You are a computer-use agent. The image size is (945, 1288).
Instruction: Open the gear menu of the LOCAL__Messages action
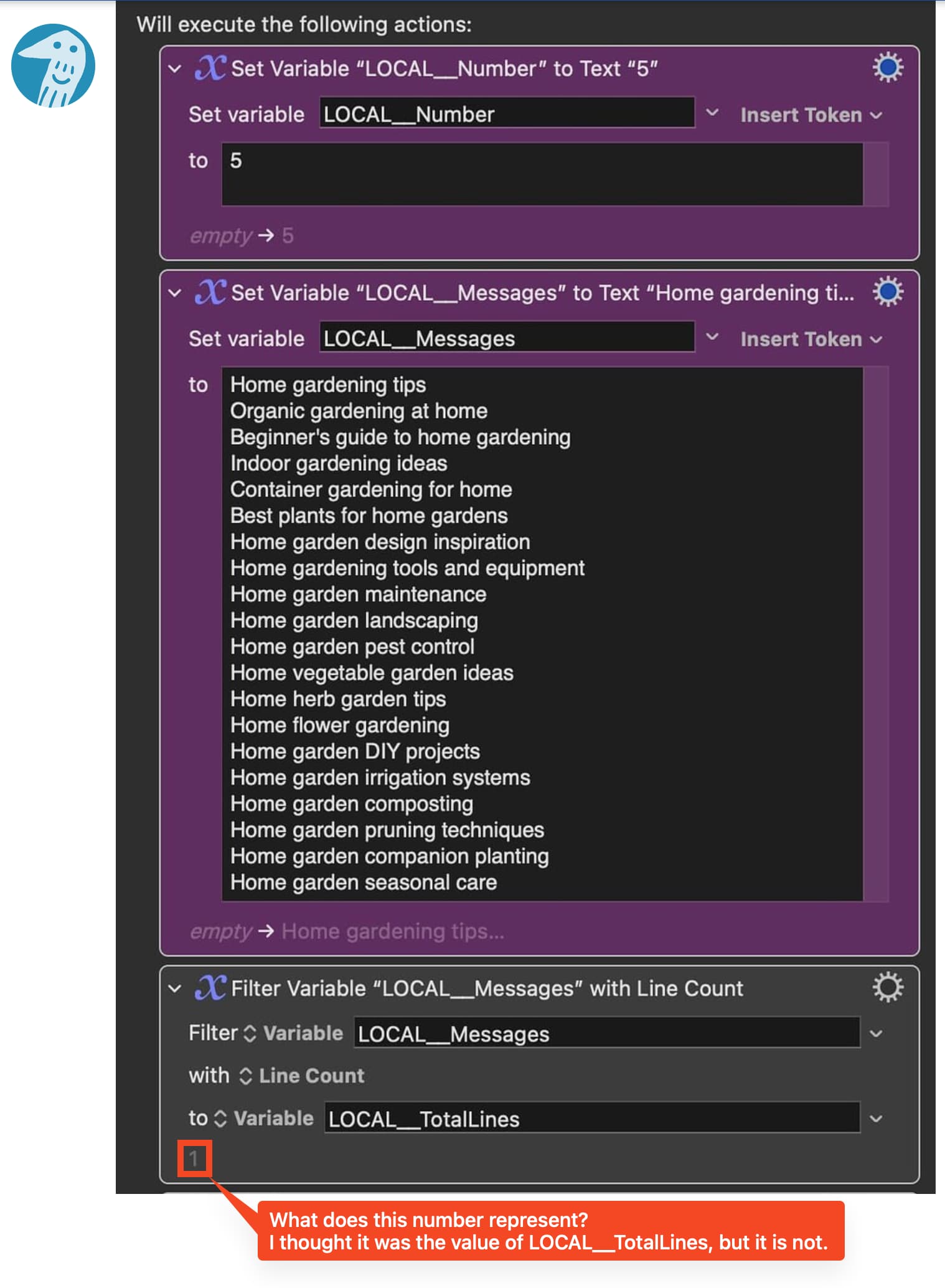pos(887,291)
